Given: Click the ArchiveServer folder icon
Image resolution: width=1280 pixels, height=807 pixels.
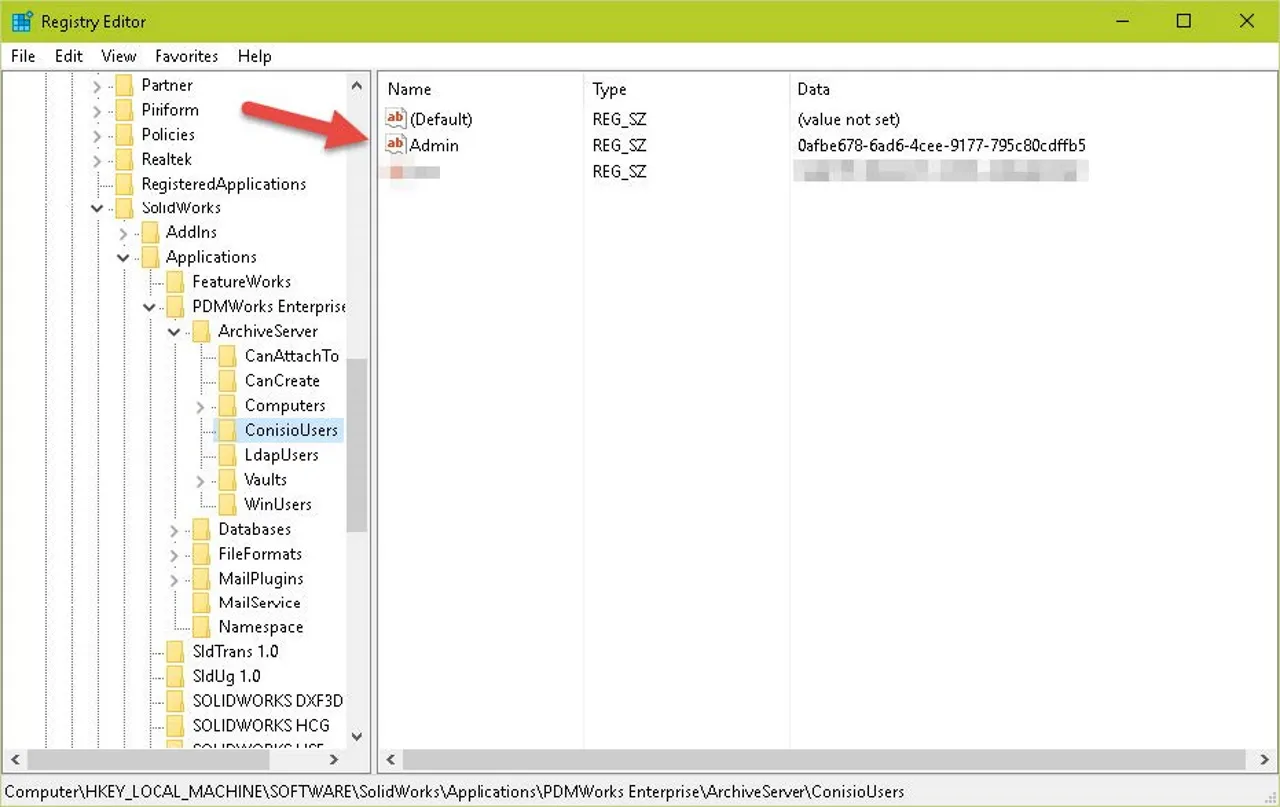Looking at the screenshot, I should tap(202, 331).
